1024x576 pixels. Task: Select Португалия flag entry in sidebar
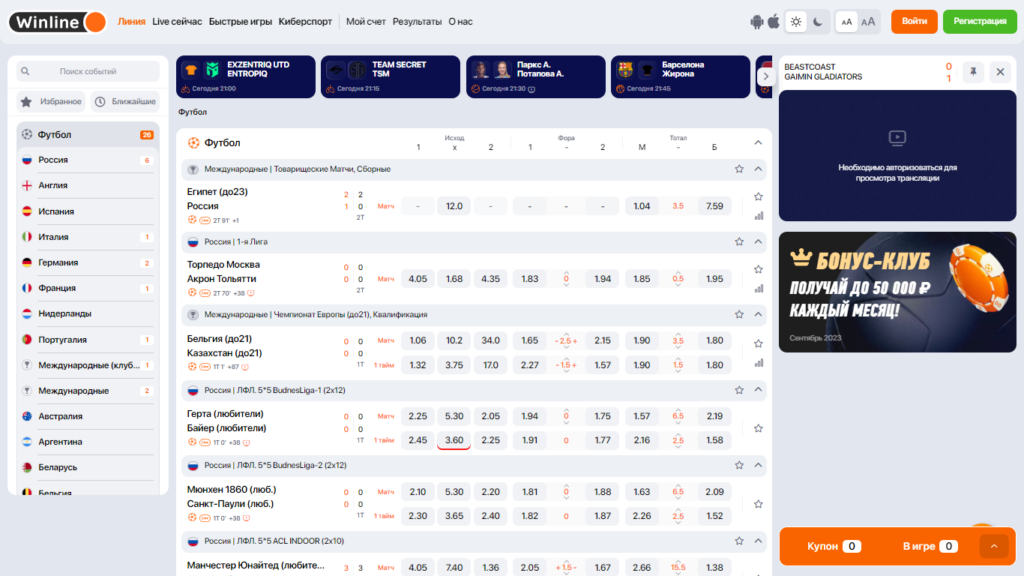pyautogui.click(x=88, y=340)
